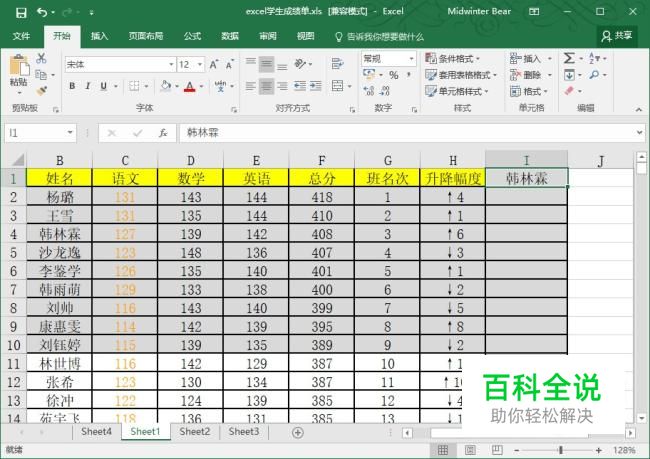Image resolution: width=650 pixels, height=459 pixels.
Task: Apply comma style number format
Action: click(409, 75)
